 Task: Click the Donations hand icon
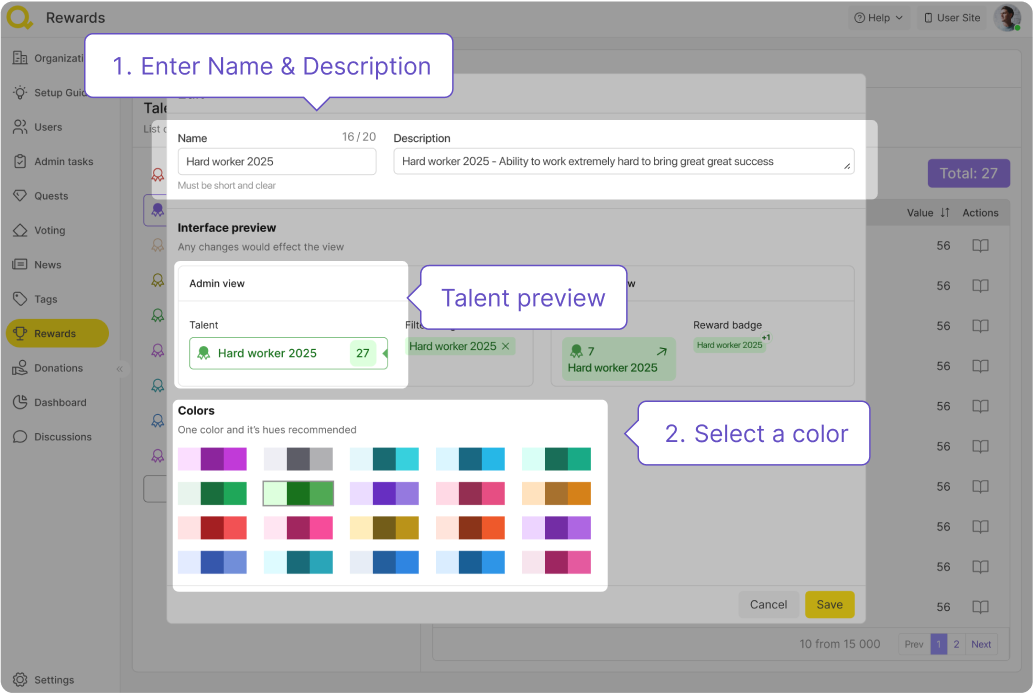(x=20, y=368)
